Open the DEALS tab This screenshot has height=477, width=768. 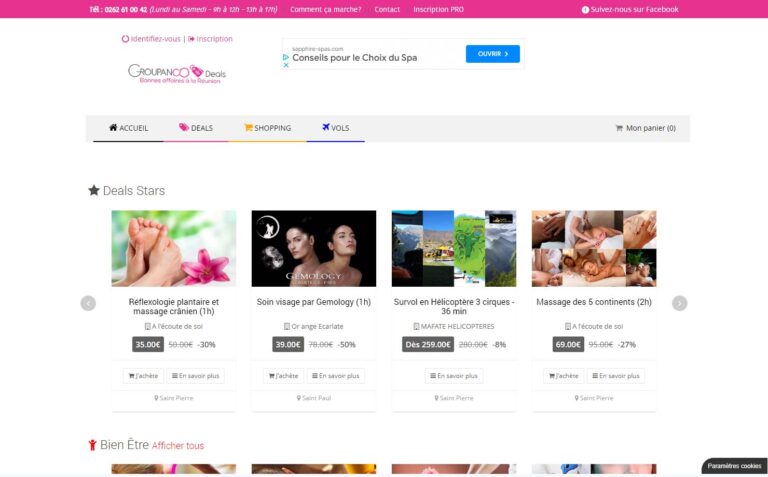(x=195, y=128)
